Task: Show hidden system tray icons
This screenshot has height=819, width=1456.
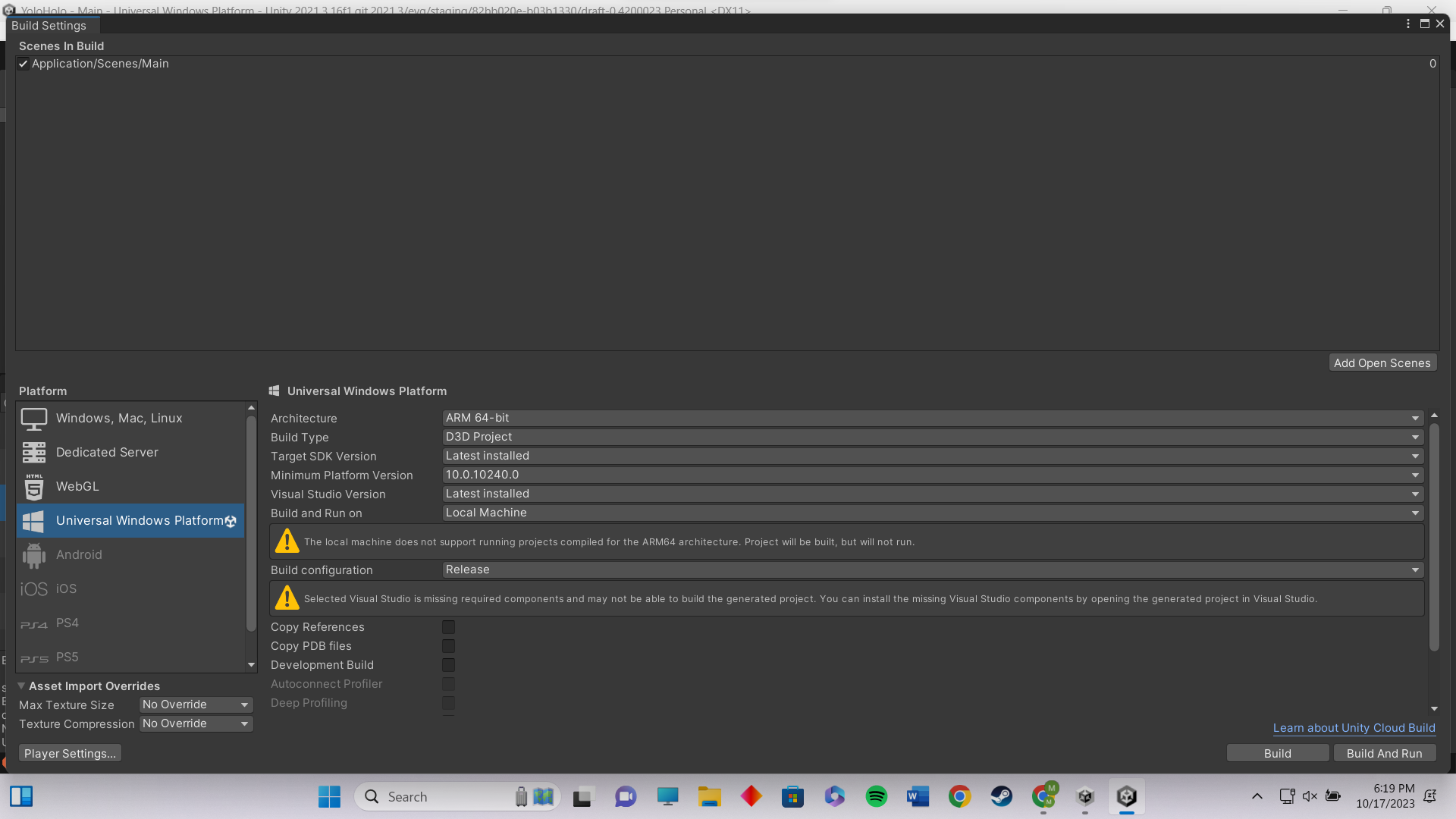Action: tap(1257, 796)
